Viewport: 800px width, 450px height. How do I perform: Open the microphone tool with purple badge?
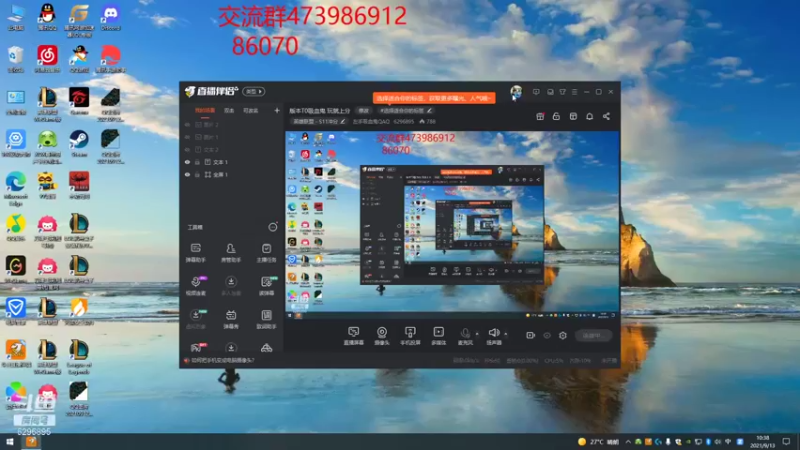point(196,286)
